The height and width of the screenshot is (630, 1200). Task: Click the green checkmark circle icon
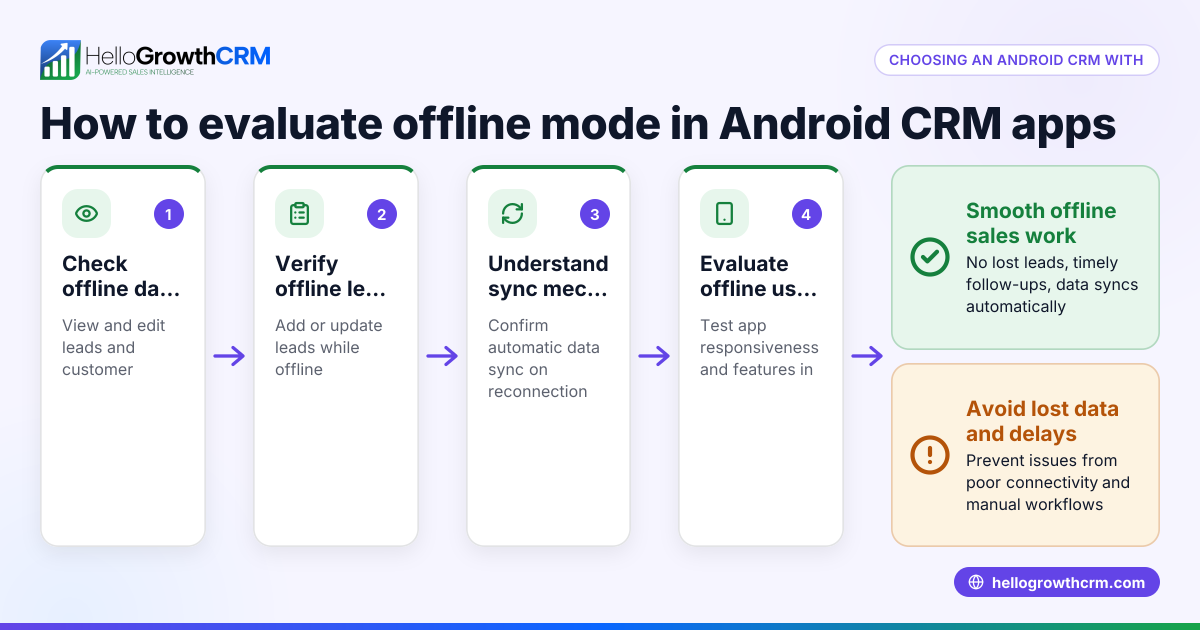click(x=930, y=257)
